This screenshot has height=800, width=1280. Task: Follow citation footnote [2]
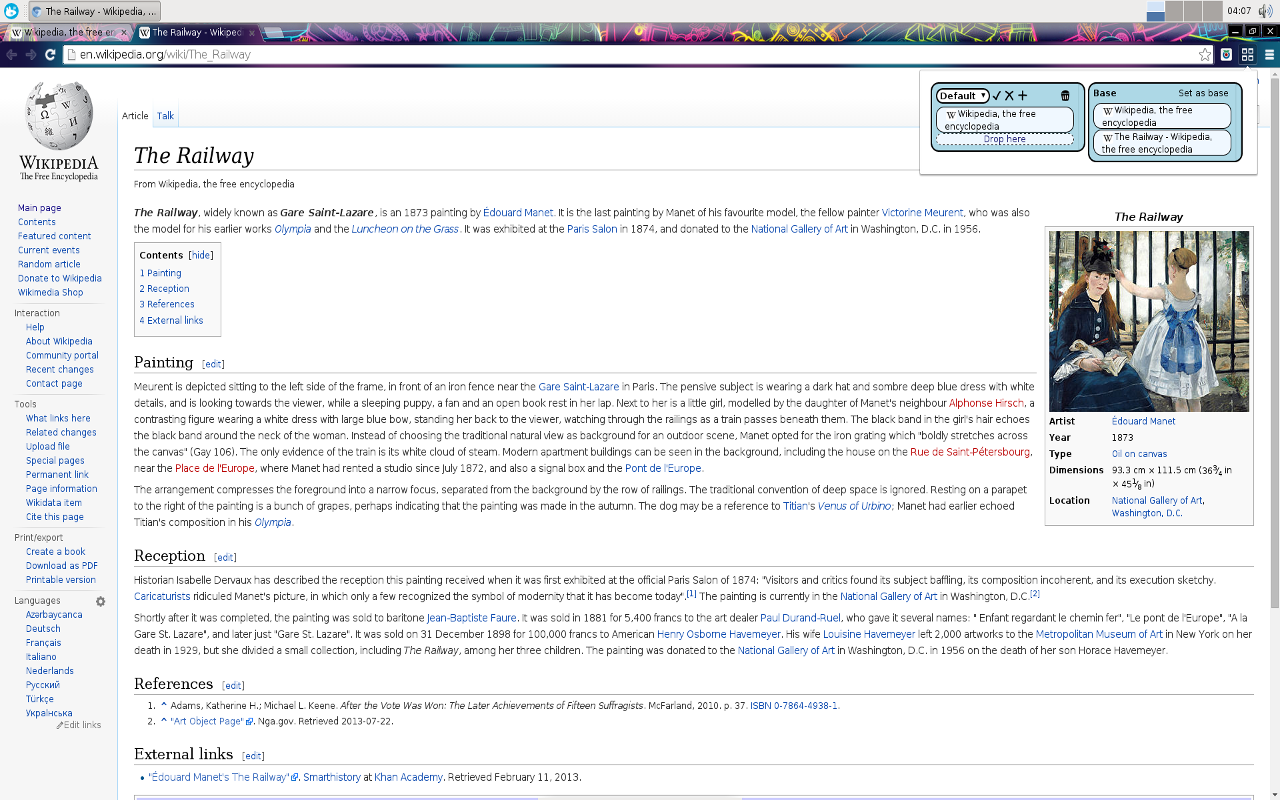point(1035,594)
